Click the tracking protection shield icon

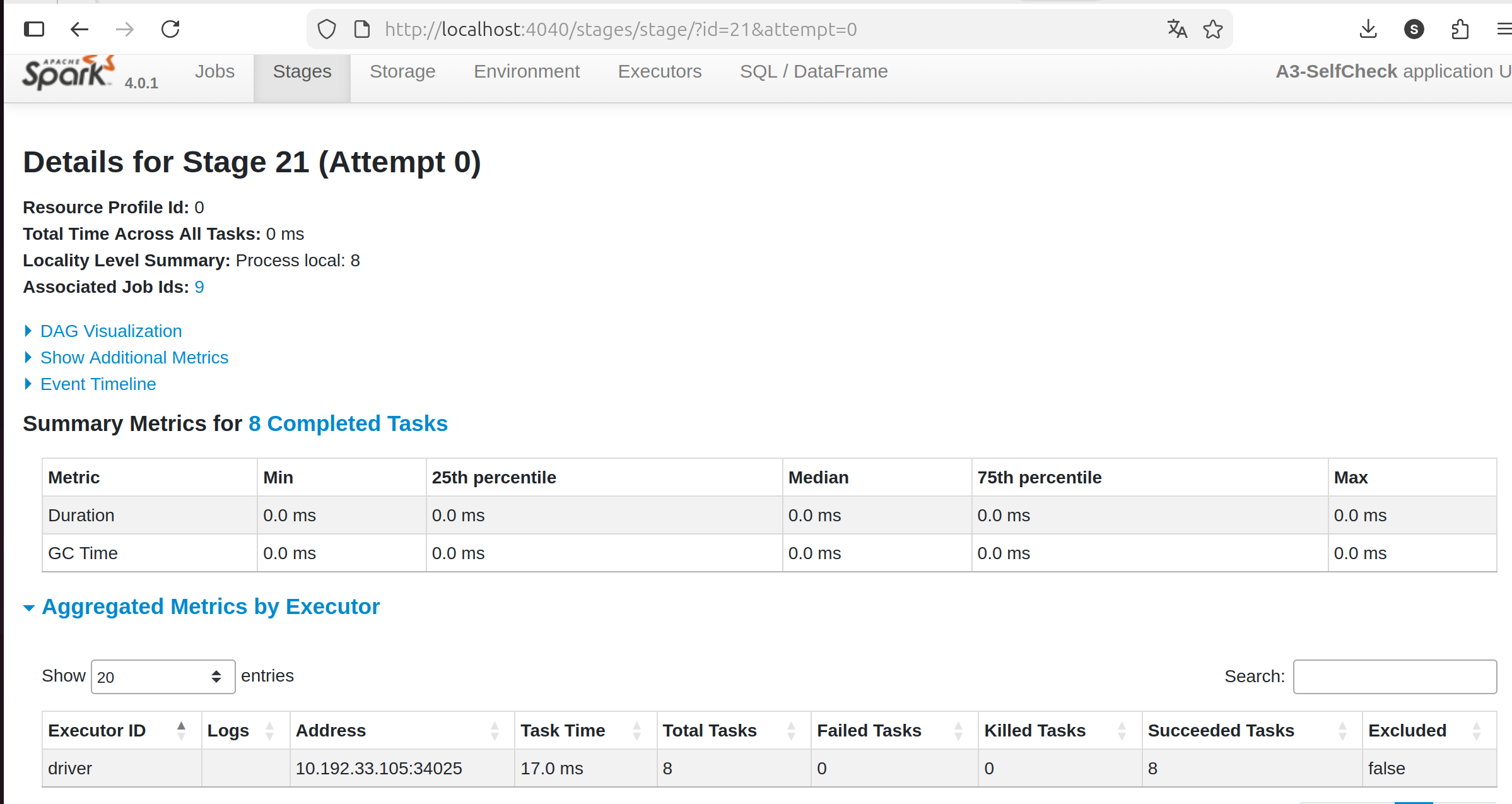pos(327,29)
